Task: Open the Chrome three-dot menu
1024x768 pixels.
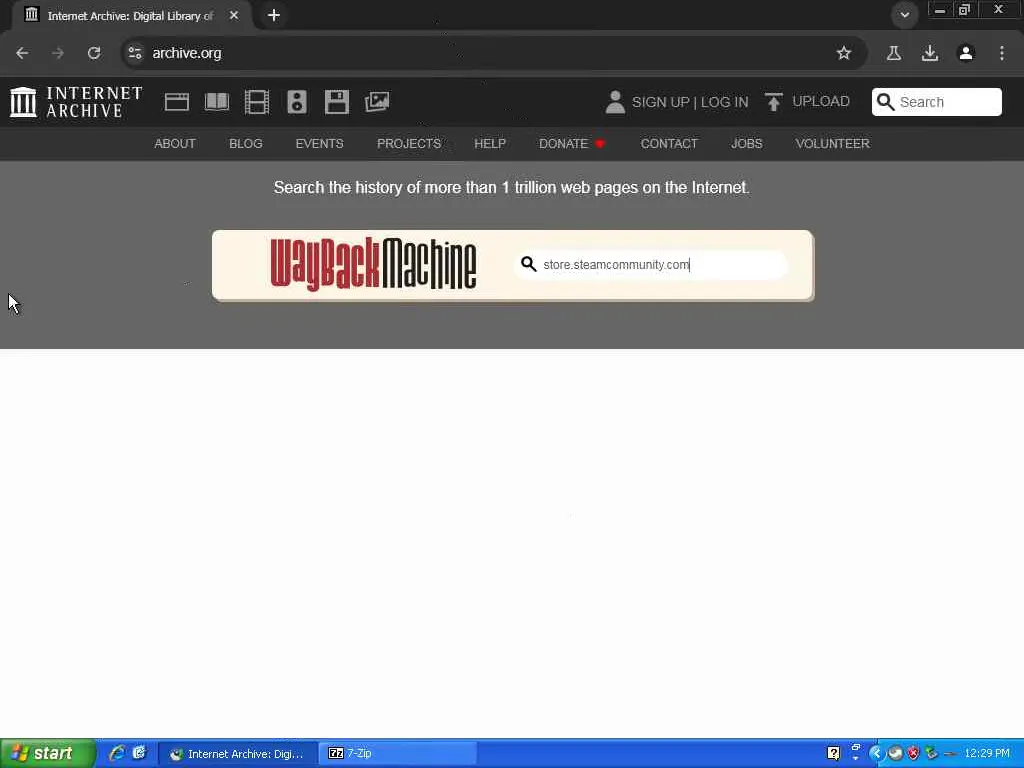Action: click(x=1002, y=53)
